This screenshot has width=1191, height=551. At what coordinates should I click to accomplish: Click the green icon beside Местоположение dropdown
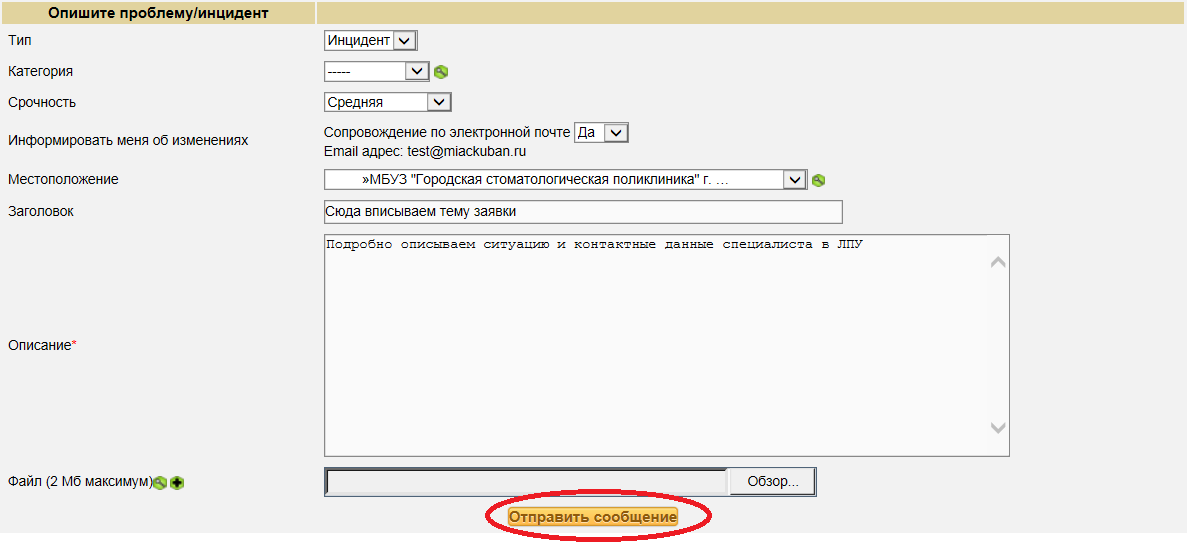pos(818,180)
